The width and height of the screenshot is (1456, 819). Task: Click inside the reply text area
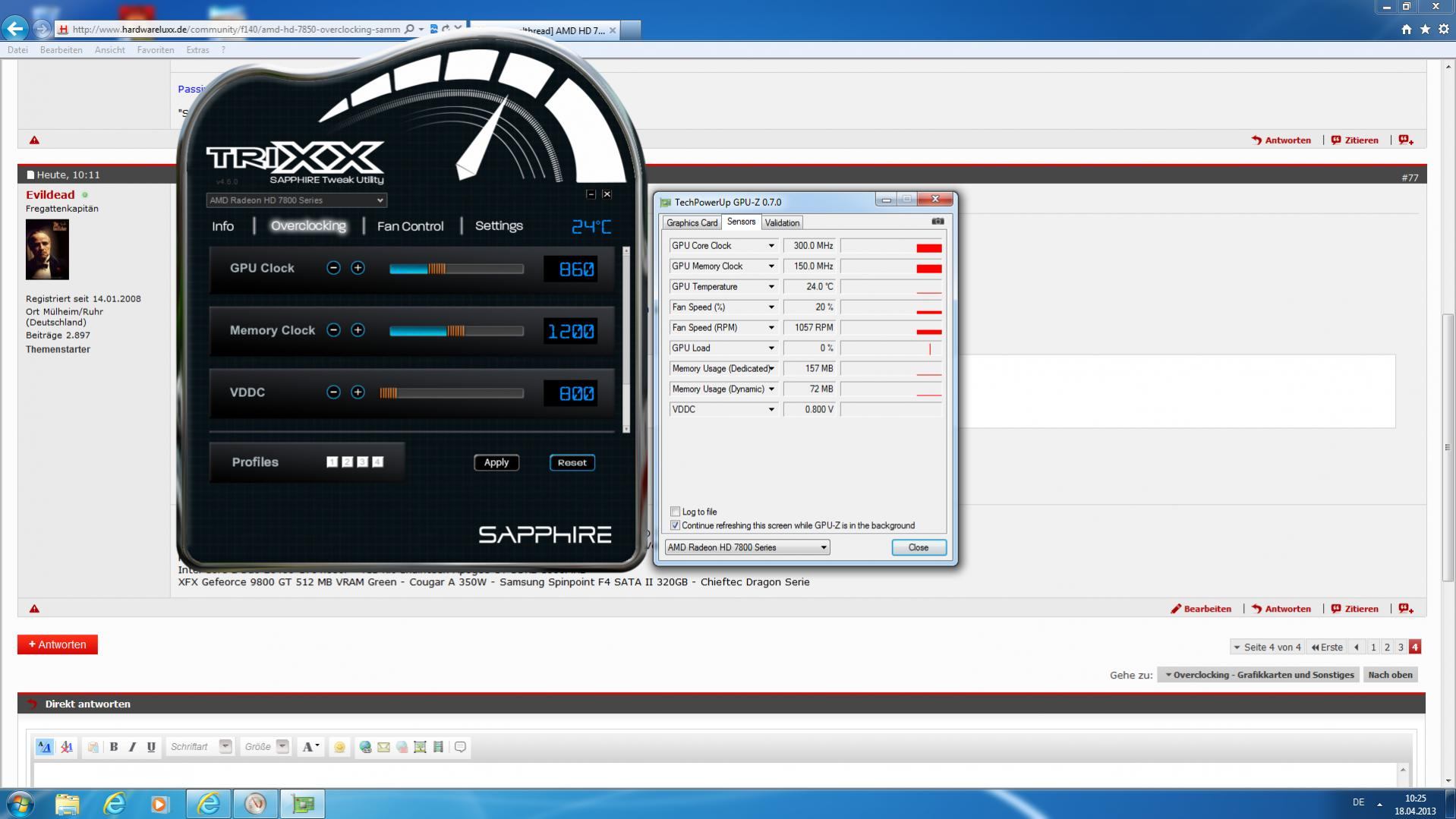[715, 774]
